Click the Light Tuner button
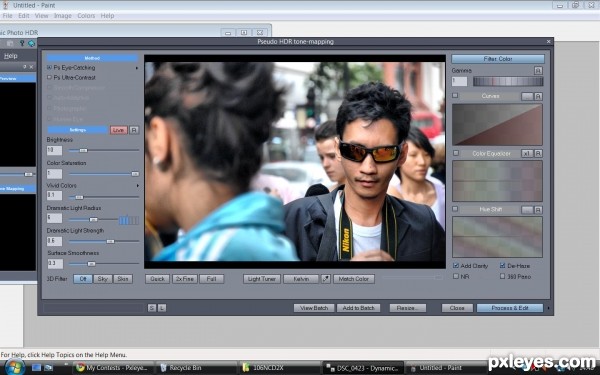 (262, 279)
